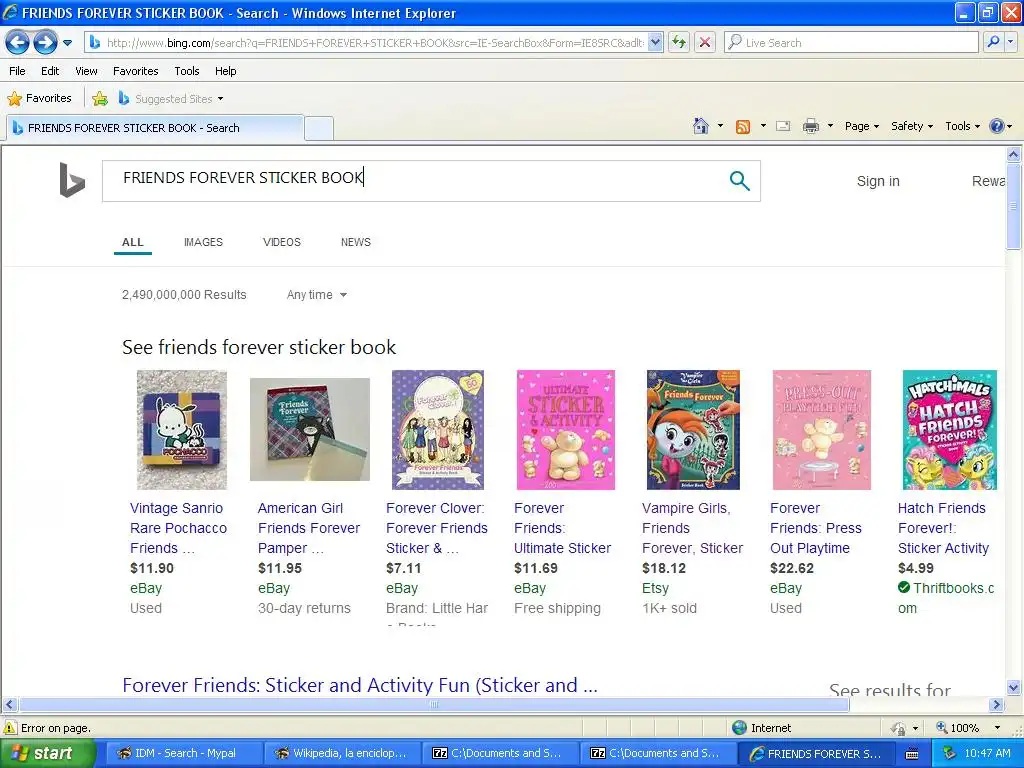
Task: Switch to Wikipedia, la enciclop... taskbar window
Action: point(342,753)
